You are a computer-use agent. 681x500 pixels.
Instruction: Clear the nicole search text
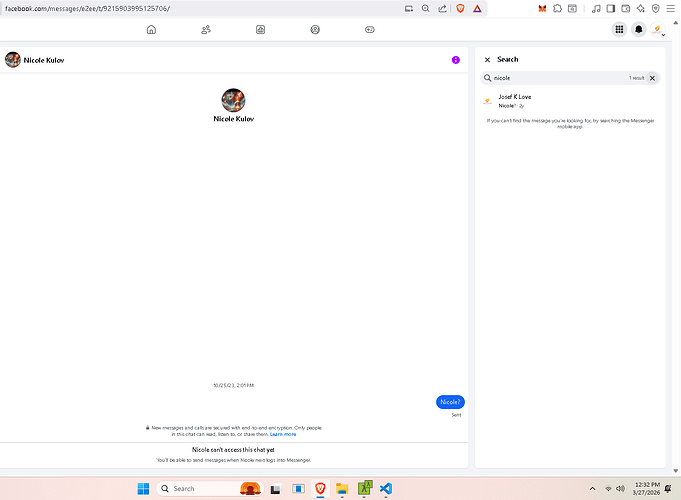[x=653, y=77]
